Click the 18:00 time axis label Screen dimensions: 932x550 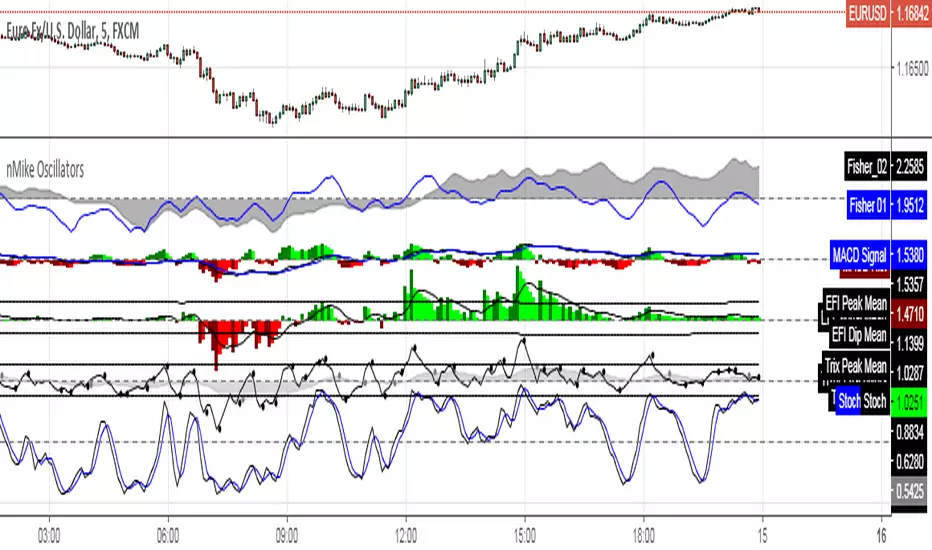[643, 536]
